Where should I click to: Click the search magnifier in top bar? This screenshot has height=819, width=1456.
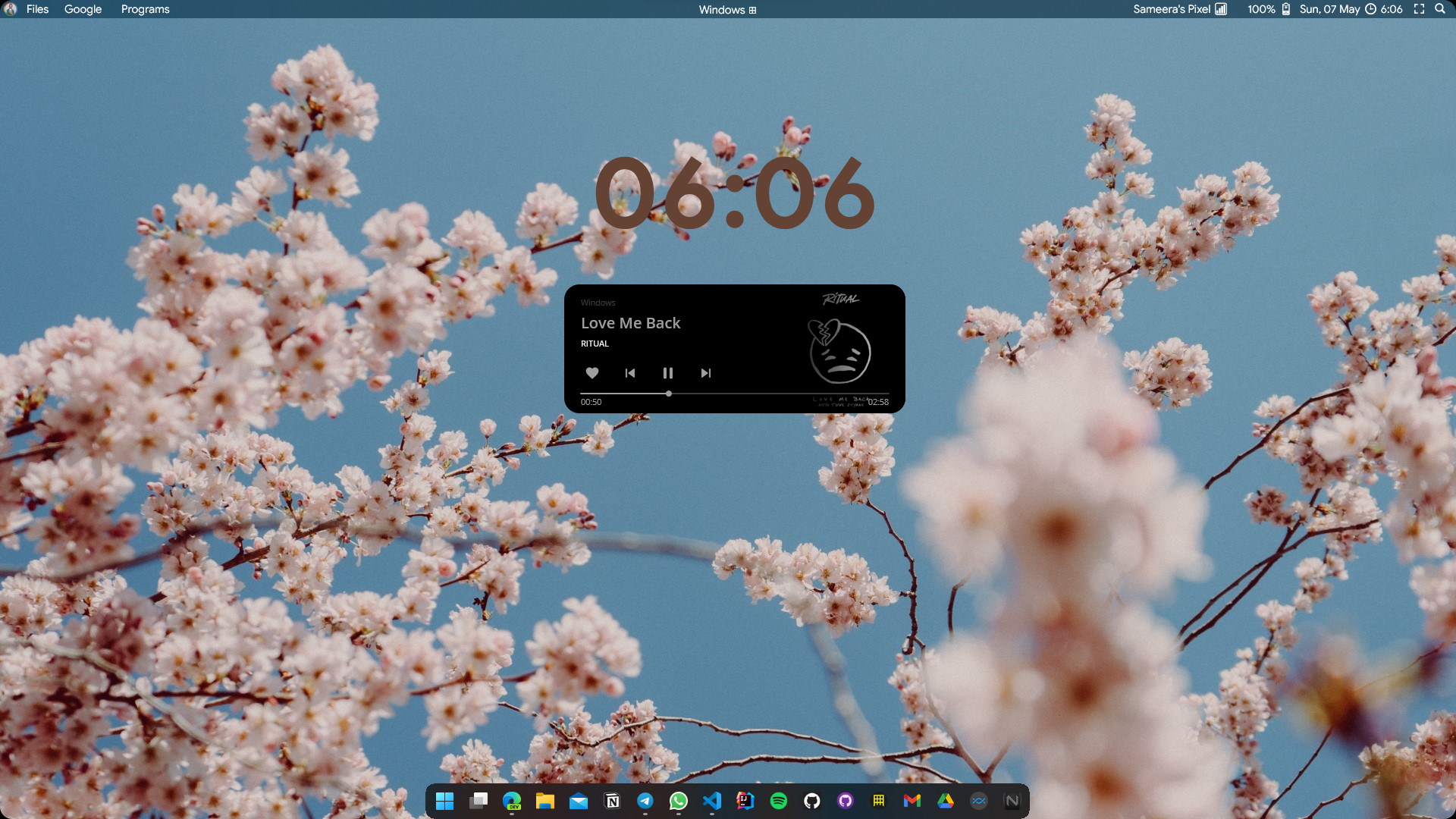point(1439,9)
